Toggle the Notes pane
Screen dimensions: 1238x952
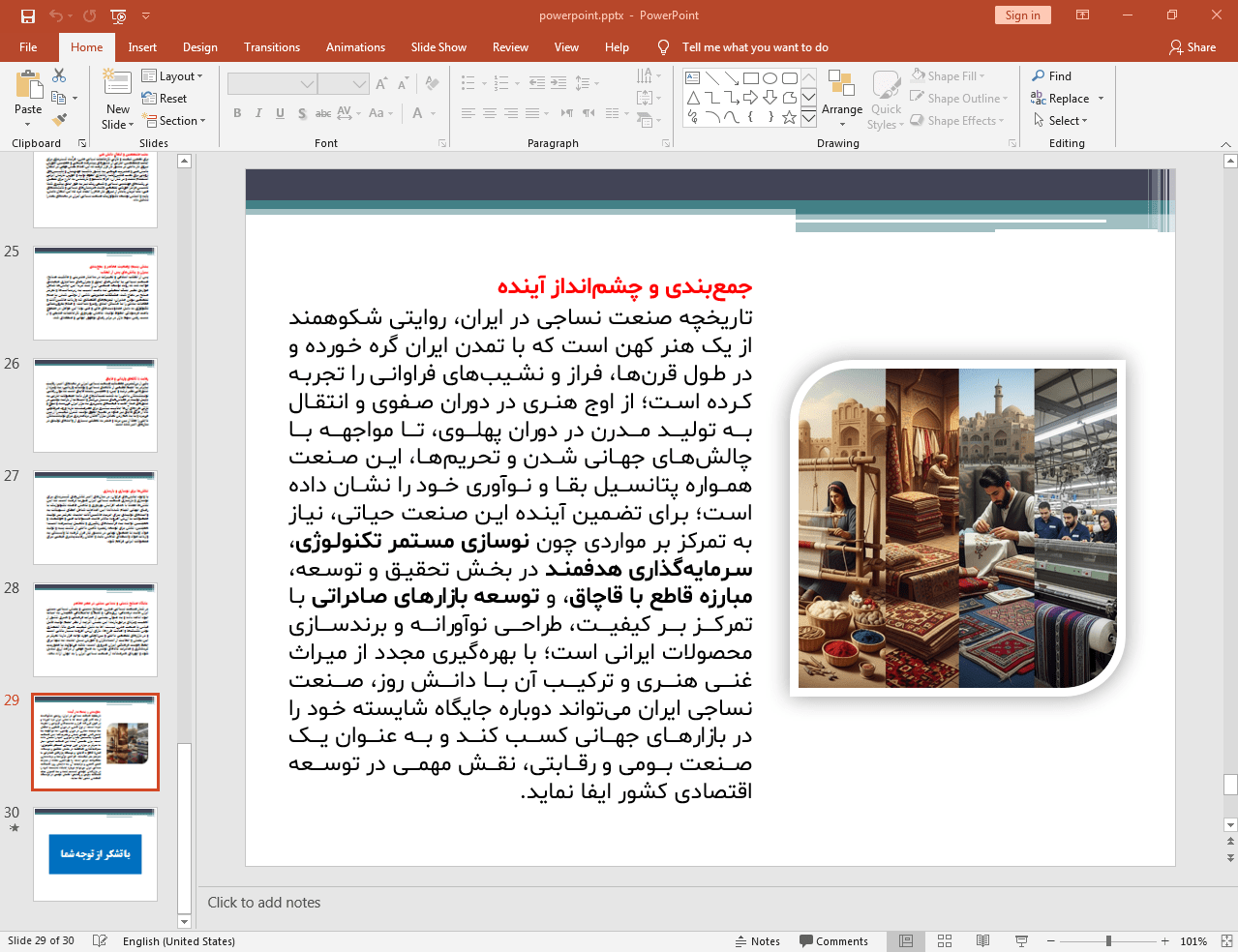coord(757,941)
